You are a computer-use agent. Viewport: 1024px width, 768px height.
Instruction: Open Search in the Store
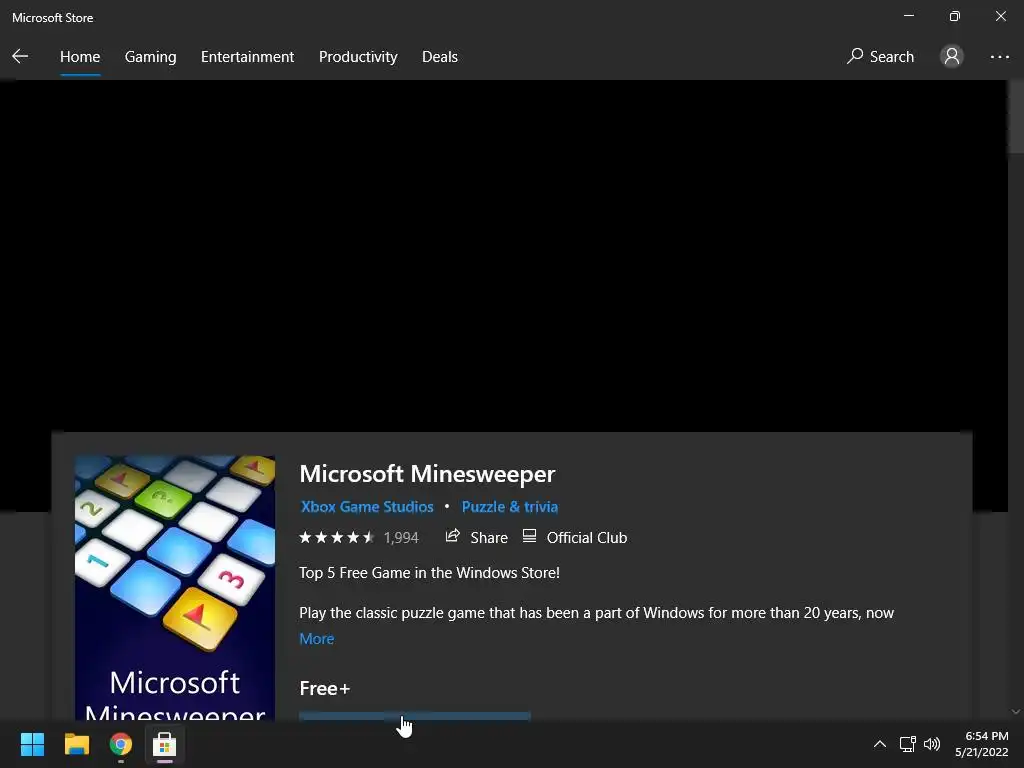880,57
